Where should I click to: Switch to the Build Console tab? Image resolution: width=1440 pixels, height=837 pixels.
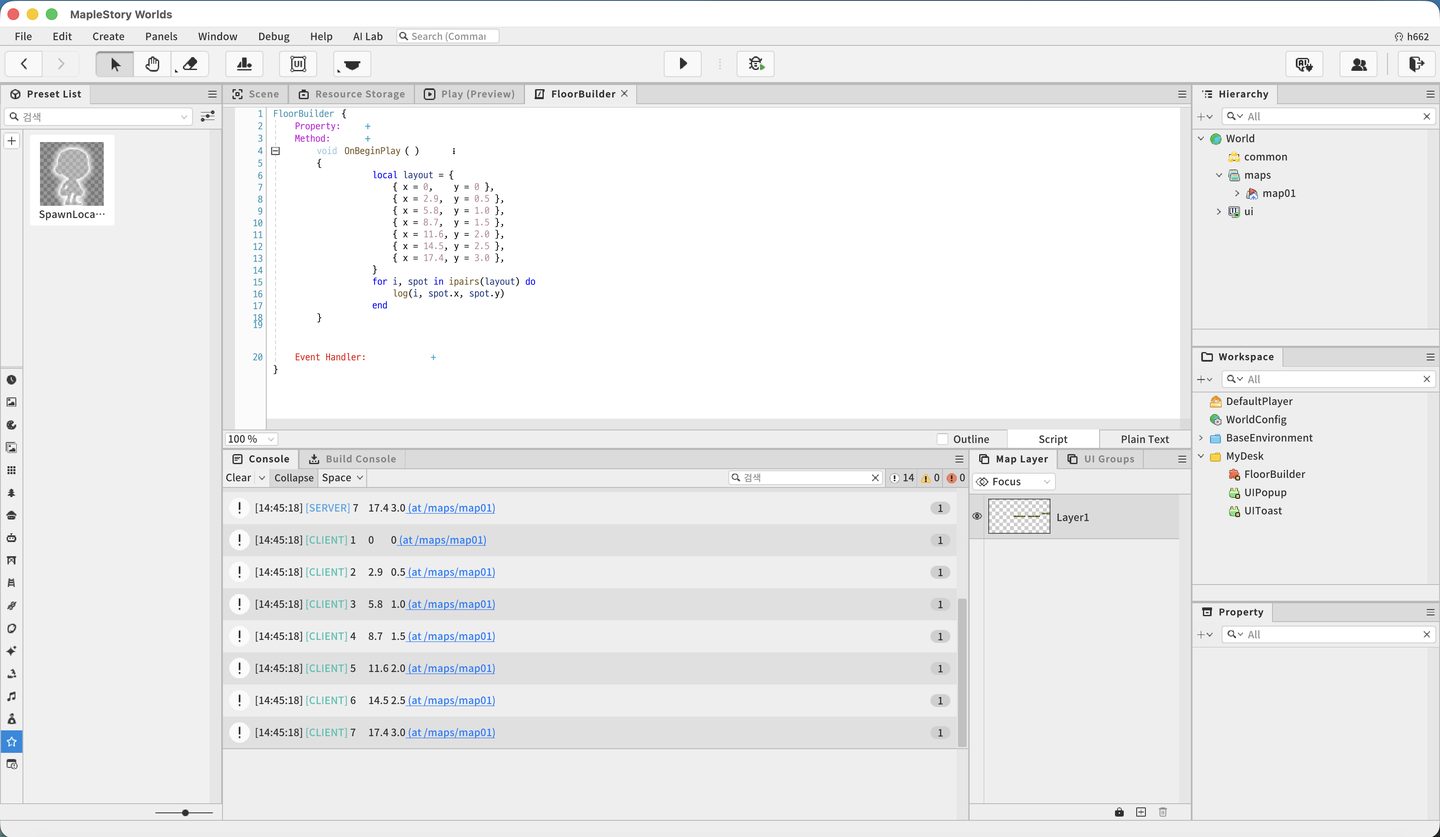pos(352,459)
